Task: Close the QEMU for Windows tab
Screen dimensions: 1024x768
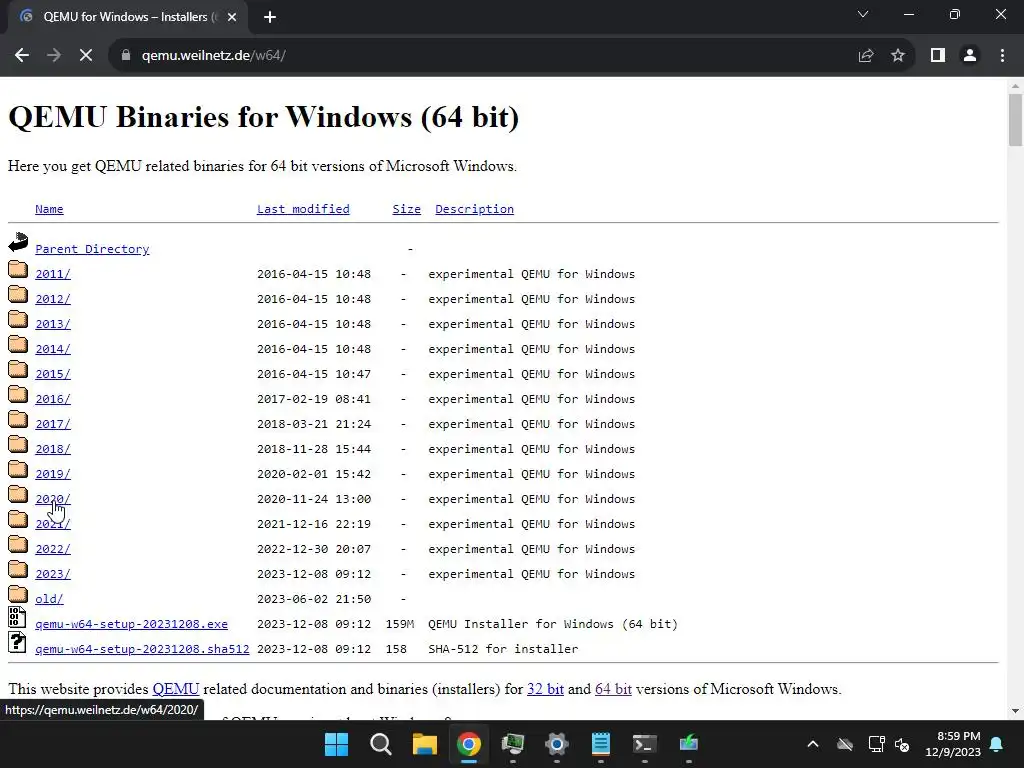Action: tap(232, 17)
